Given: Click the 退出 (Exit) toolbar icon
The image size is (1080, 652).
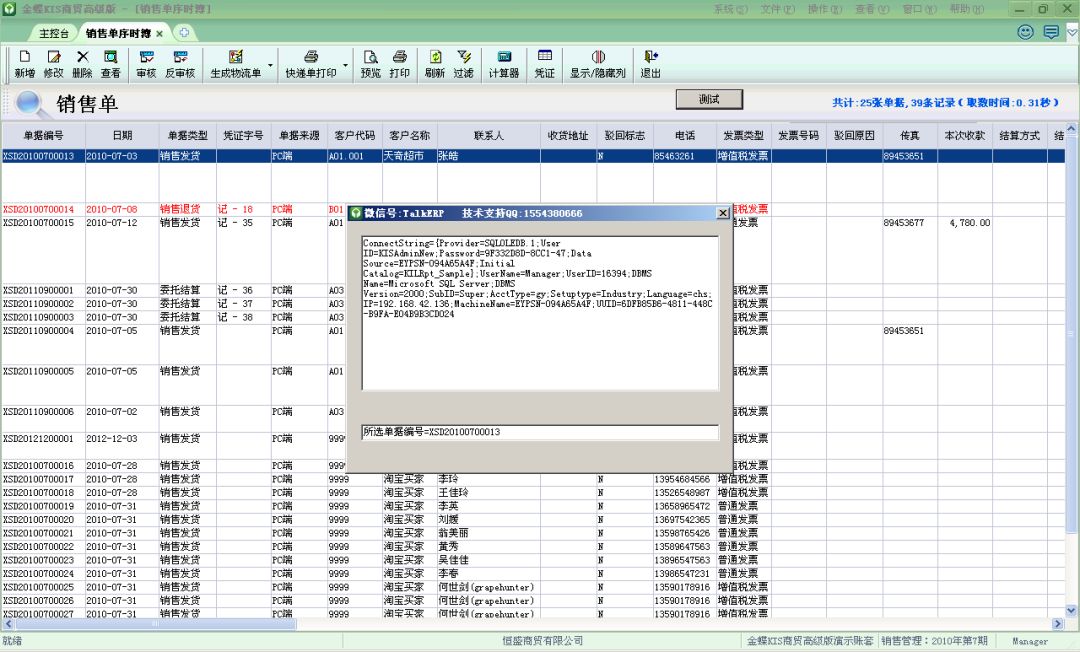Looking at the screenshot, I should pyautogui.click(x=650, y=64).
